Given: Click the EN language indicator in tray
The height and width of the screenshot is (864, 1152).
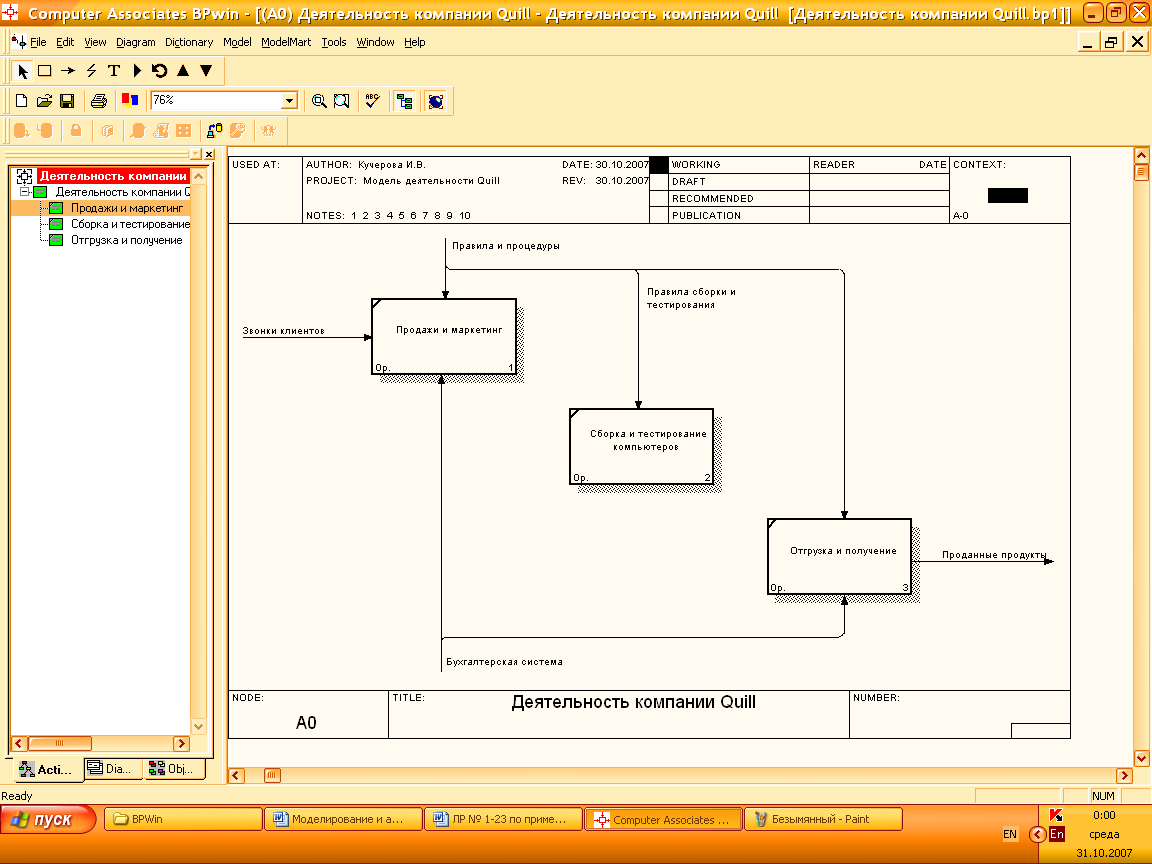Looking at the screenshot, I should 1009,834.
